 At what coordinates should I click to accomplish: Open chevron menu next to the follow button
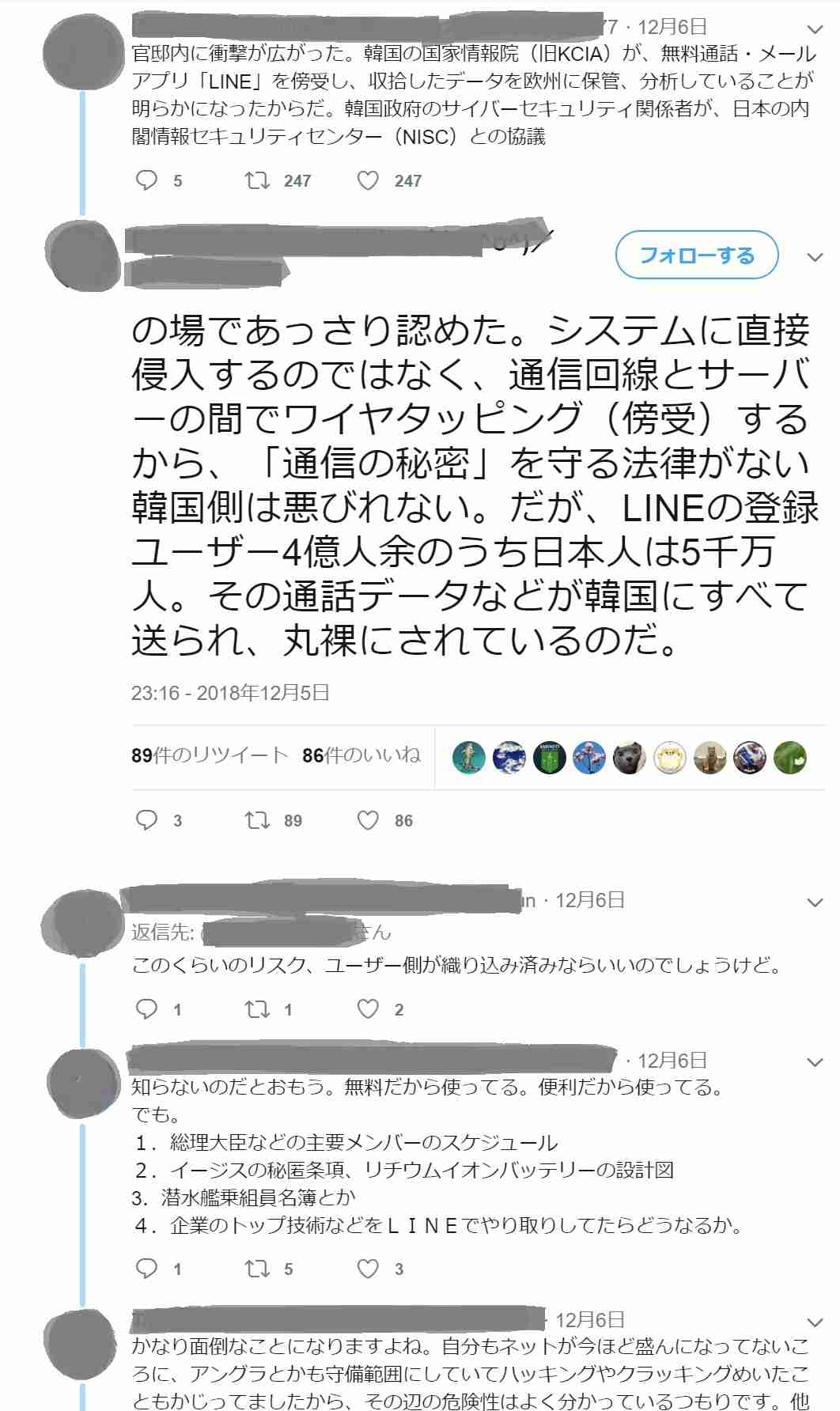click(815, 257)
